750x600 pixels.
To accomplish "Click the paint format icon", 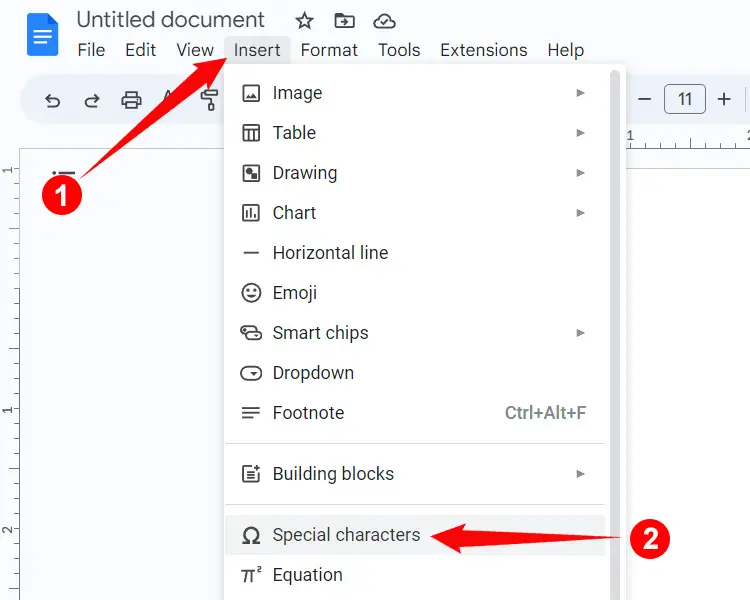I will click(209, 100).
